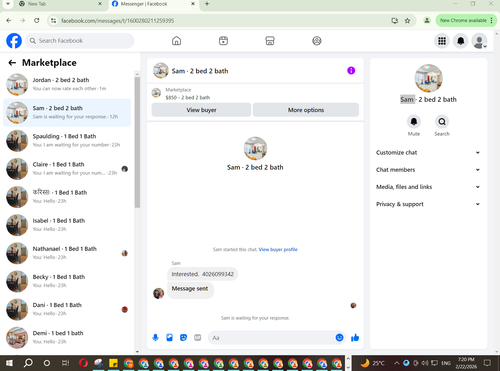Open the View buyer profile link
500x371 pixels.
[278, 249]
